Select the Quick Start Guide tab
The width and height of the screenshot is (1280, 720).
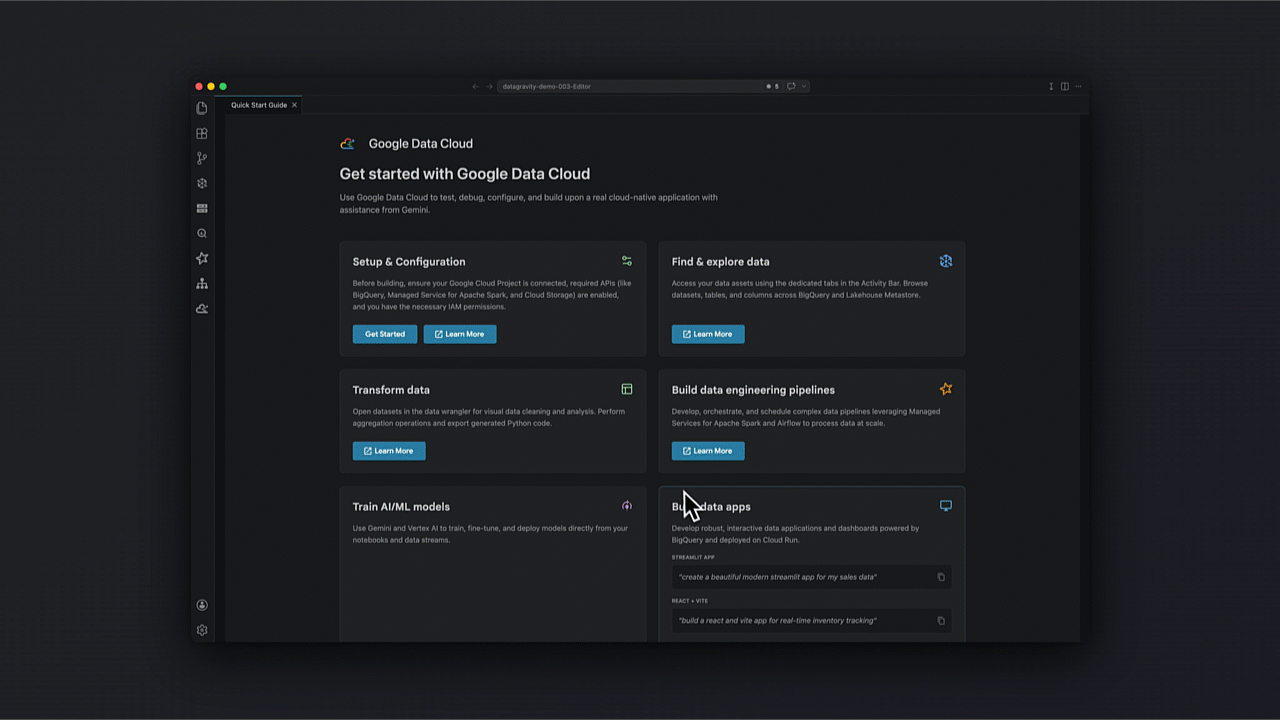tap(259, 105)
